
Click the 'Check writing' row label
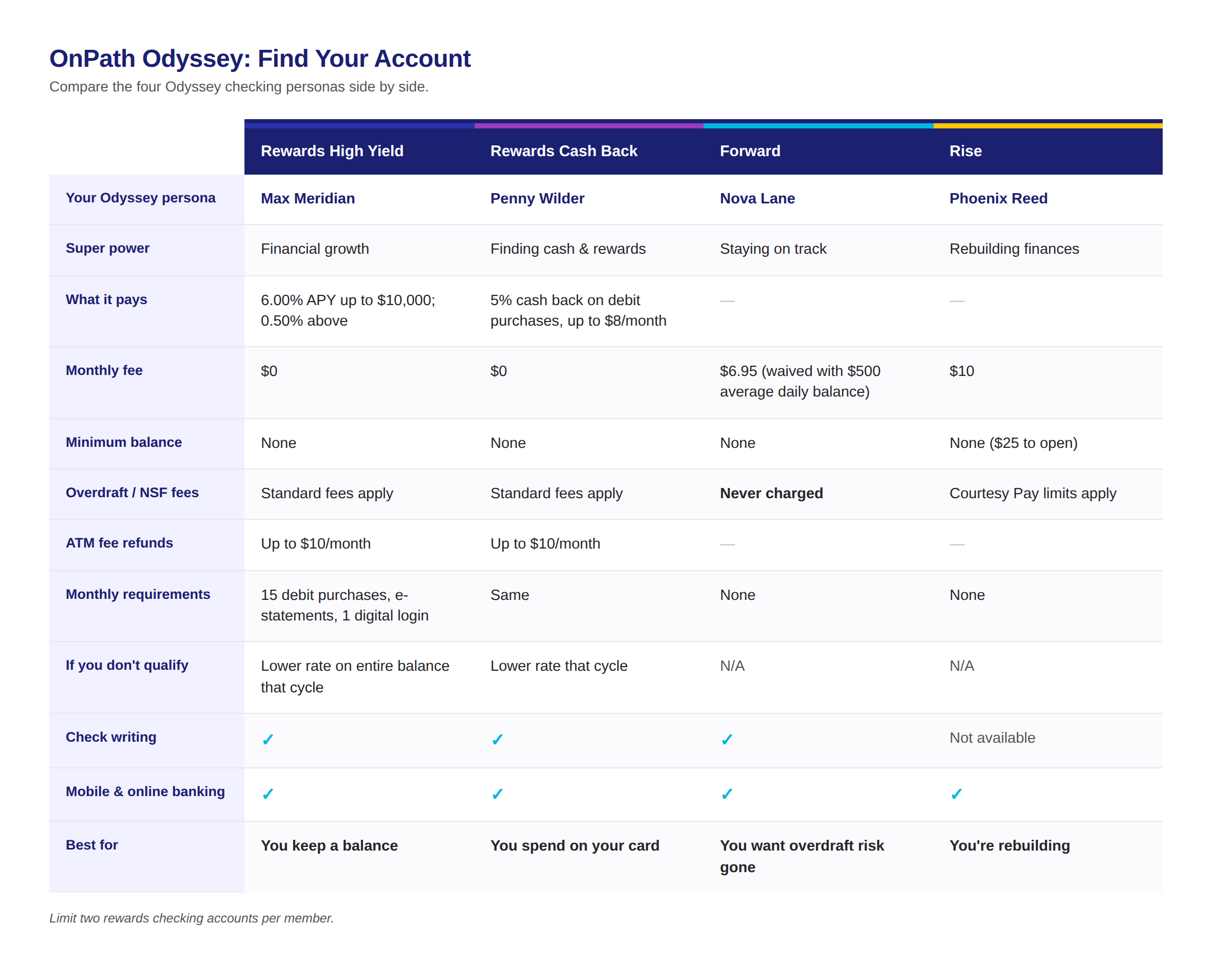110,737
